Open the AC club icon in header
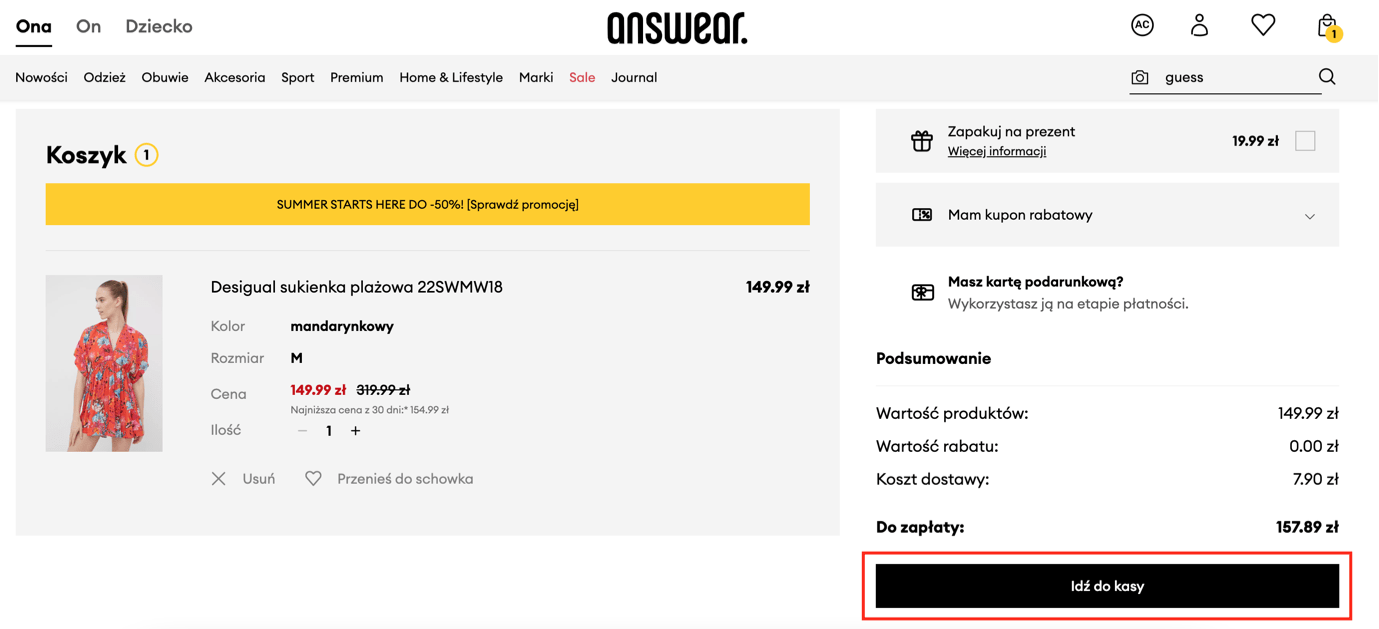Image resolution: width=1379 pixels, height=629 pixels. (x=1142, y=26)
